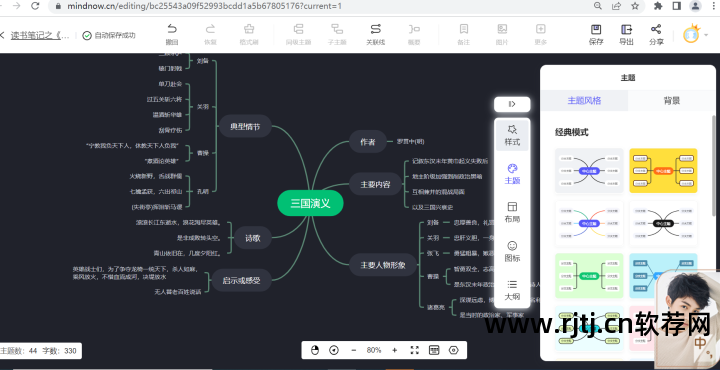Select the 无人顾老百姓饥渴 subtopic
The height and width of the screenshot is (370, 720).
pyautogui.click(x=178, y=292)
